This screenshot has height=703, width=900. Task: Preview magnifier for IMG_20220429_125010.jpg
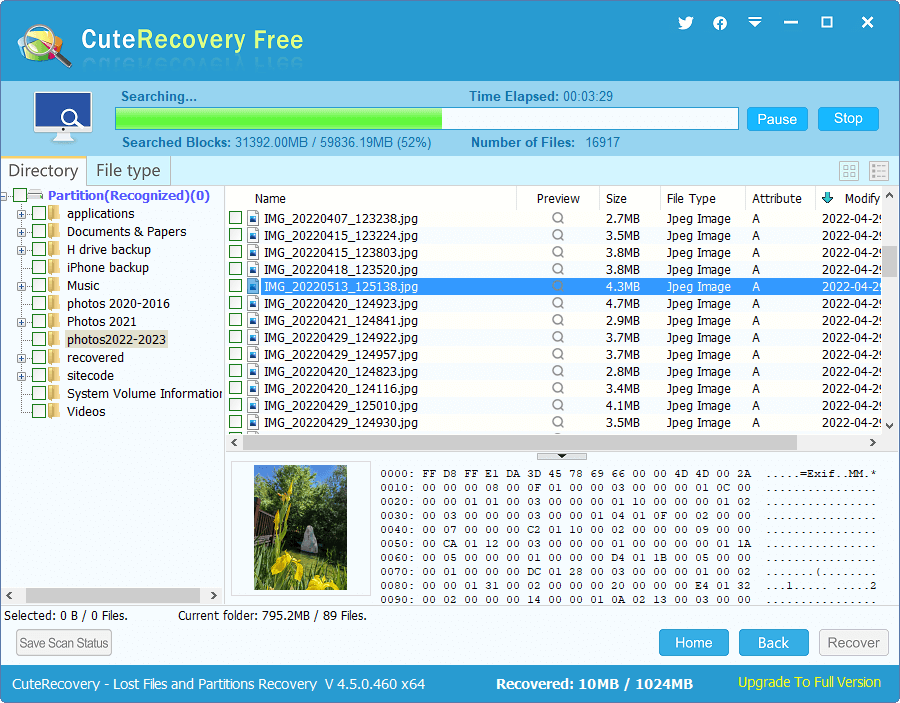[x=558, y=405]
